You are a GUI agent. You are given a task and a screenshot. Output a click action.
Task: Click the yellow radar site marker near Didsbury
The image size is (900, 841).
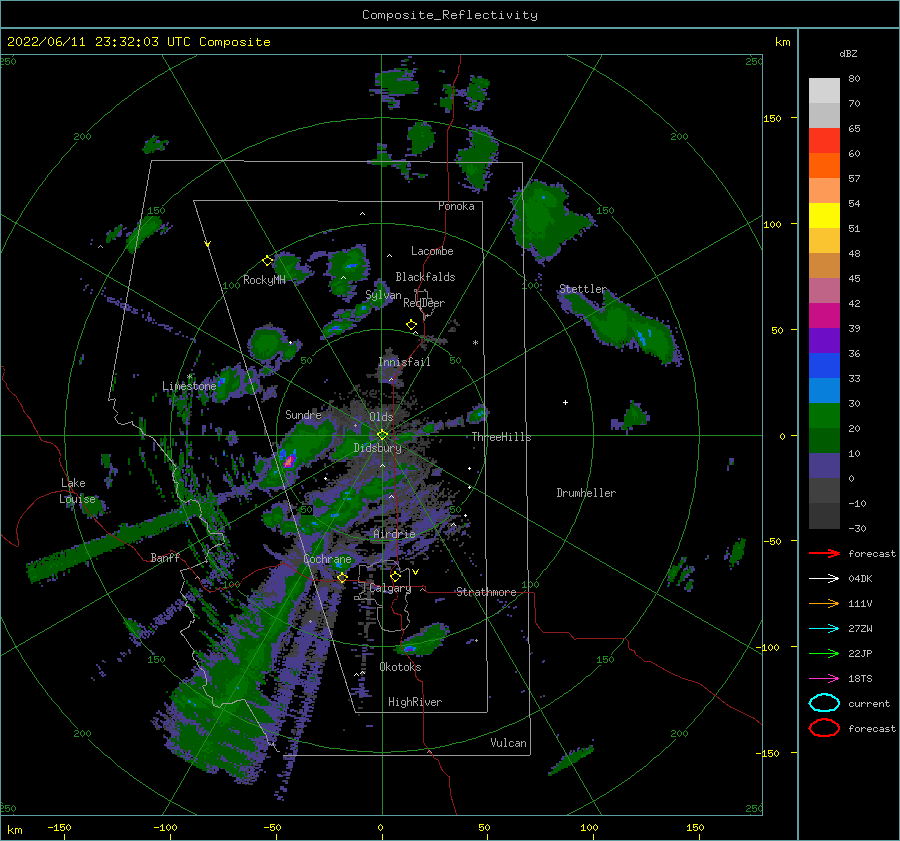click(x=382, y=435)
